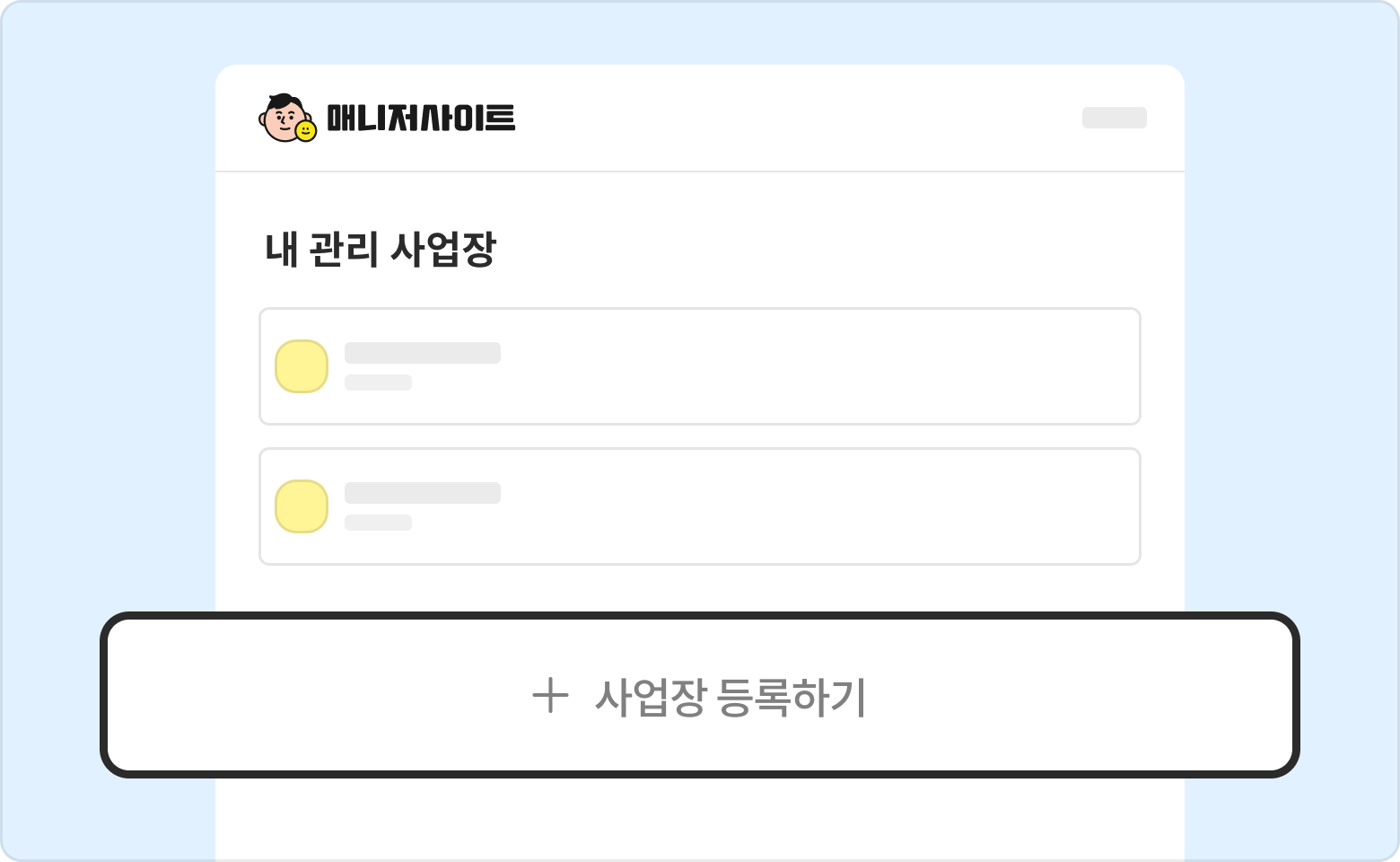Select the 내 관리 사업장 heading

pos(380,250)
